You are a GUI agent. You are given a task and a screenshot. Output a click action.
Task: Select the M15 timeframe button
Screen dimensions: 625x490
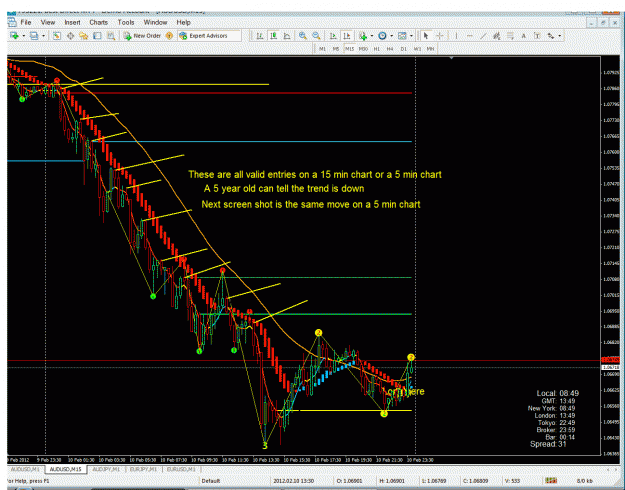(x=350, y=49)
